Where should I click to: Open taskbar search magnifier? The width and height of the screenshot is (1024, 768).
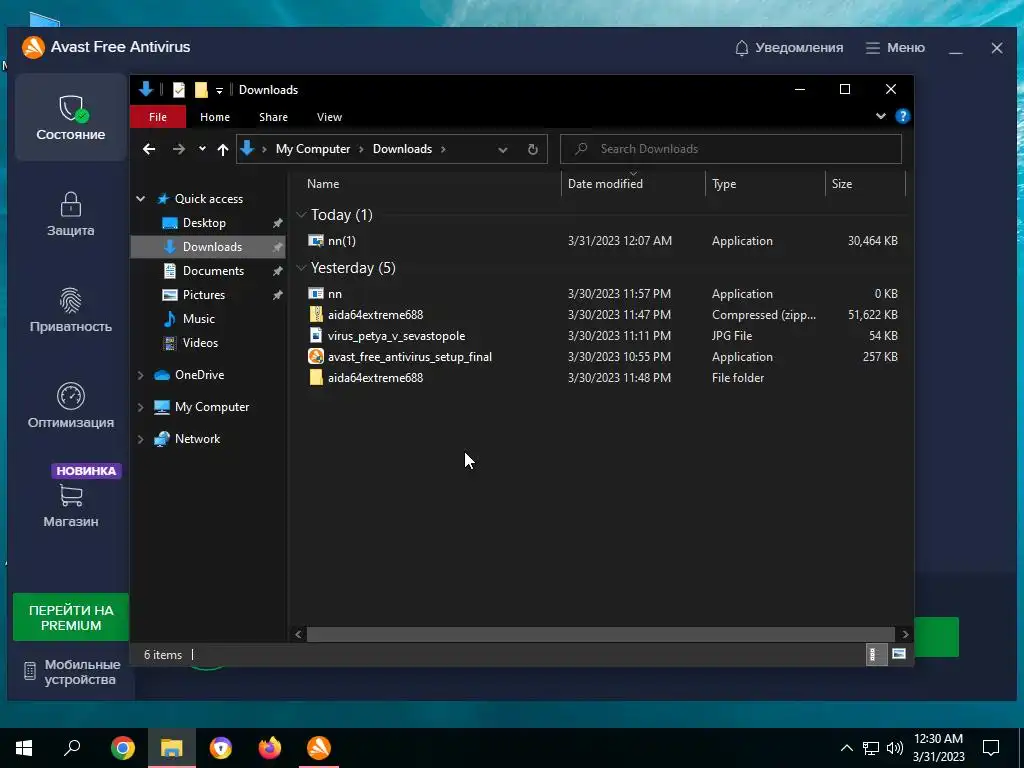(72, 748)
